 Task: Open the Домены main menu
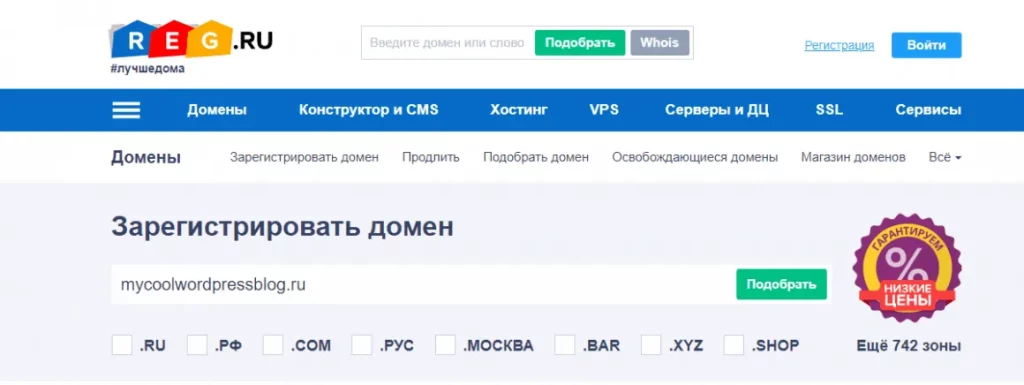217,110
